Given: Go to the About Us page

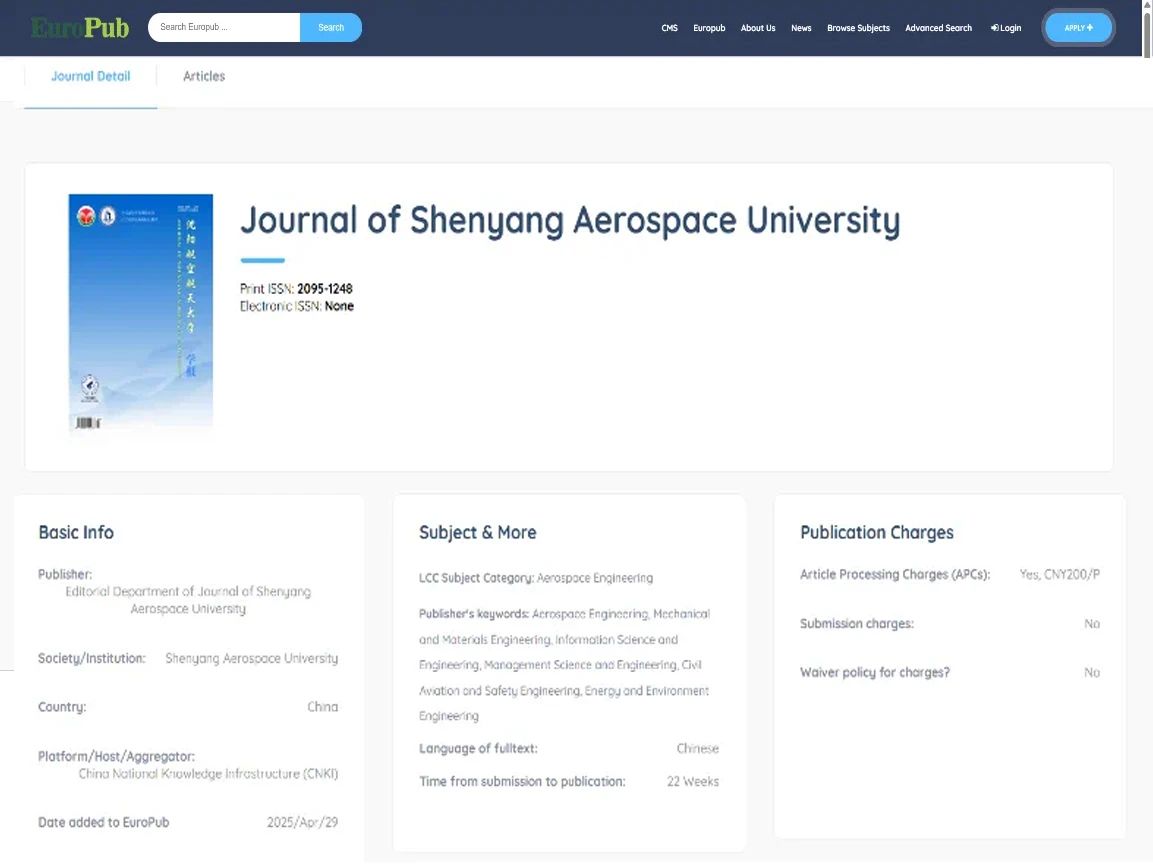Looking at the screenshot, I should coord(757,28).
